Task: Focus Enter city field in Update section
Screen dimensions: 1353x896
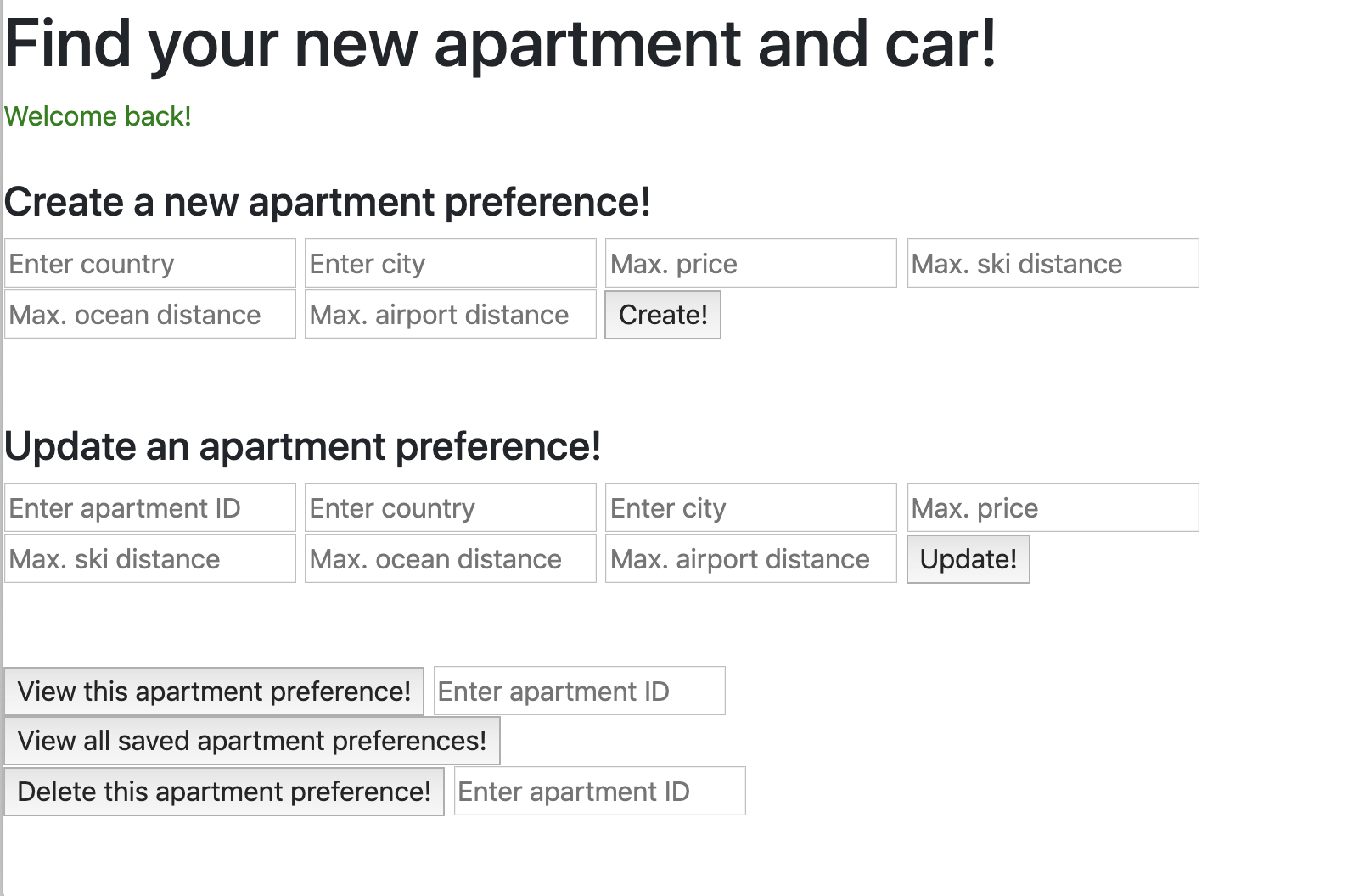Action: coord(751,507)
